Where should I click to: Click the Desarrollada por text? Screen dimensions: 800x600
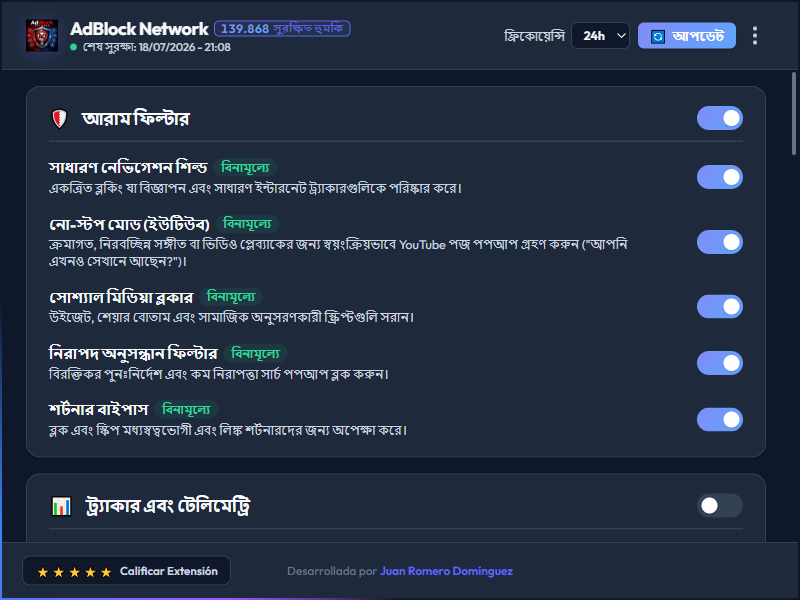[332, 571]
